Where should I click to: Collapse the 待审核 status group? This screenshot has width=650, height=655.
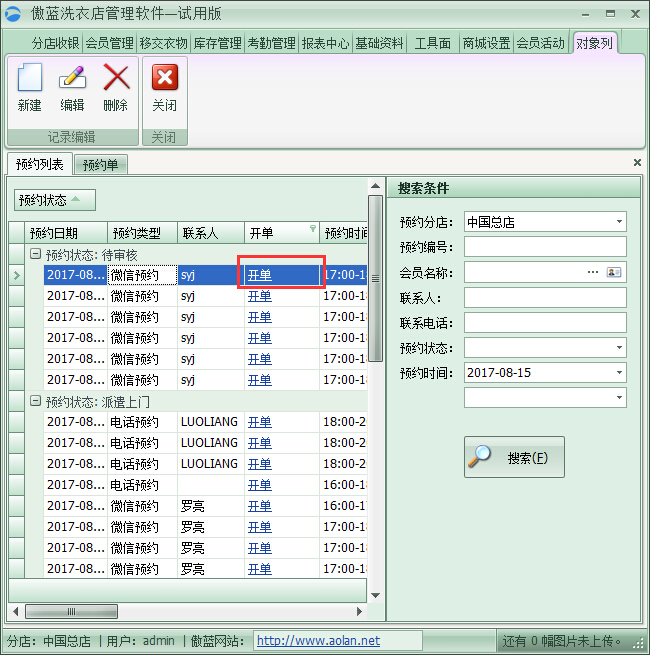(x=35, y=255)
